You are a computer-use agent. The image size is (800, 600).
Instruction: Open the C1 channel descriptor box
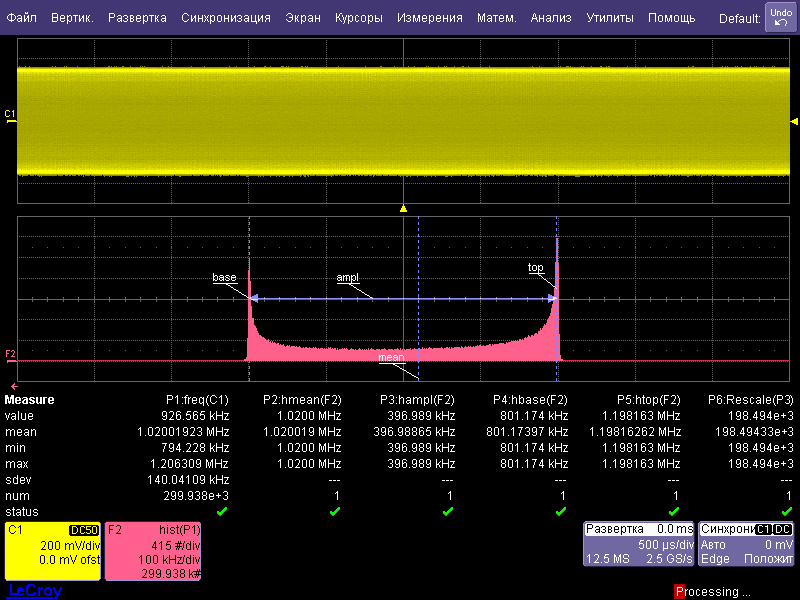(x=51, y=551)
